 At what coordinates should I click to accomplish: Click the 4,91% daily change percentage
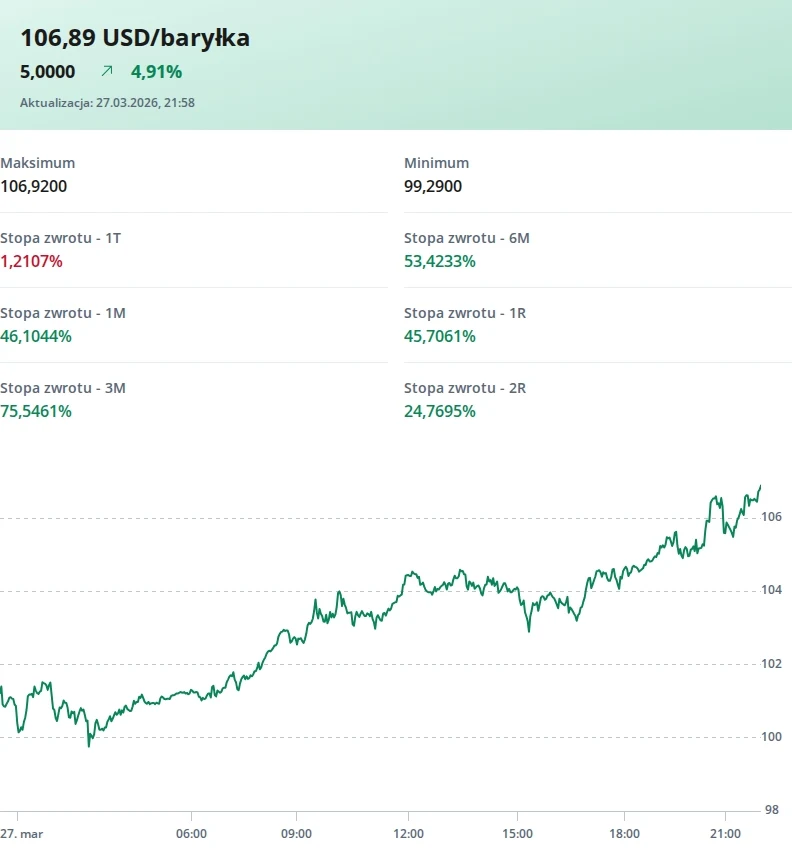[156, 72]
